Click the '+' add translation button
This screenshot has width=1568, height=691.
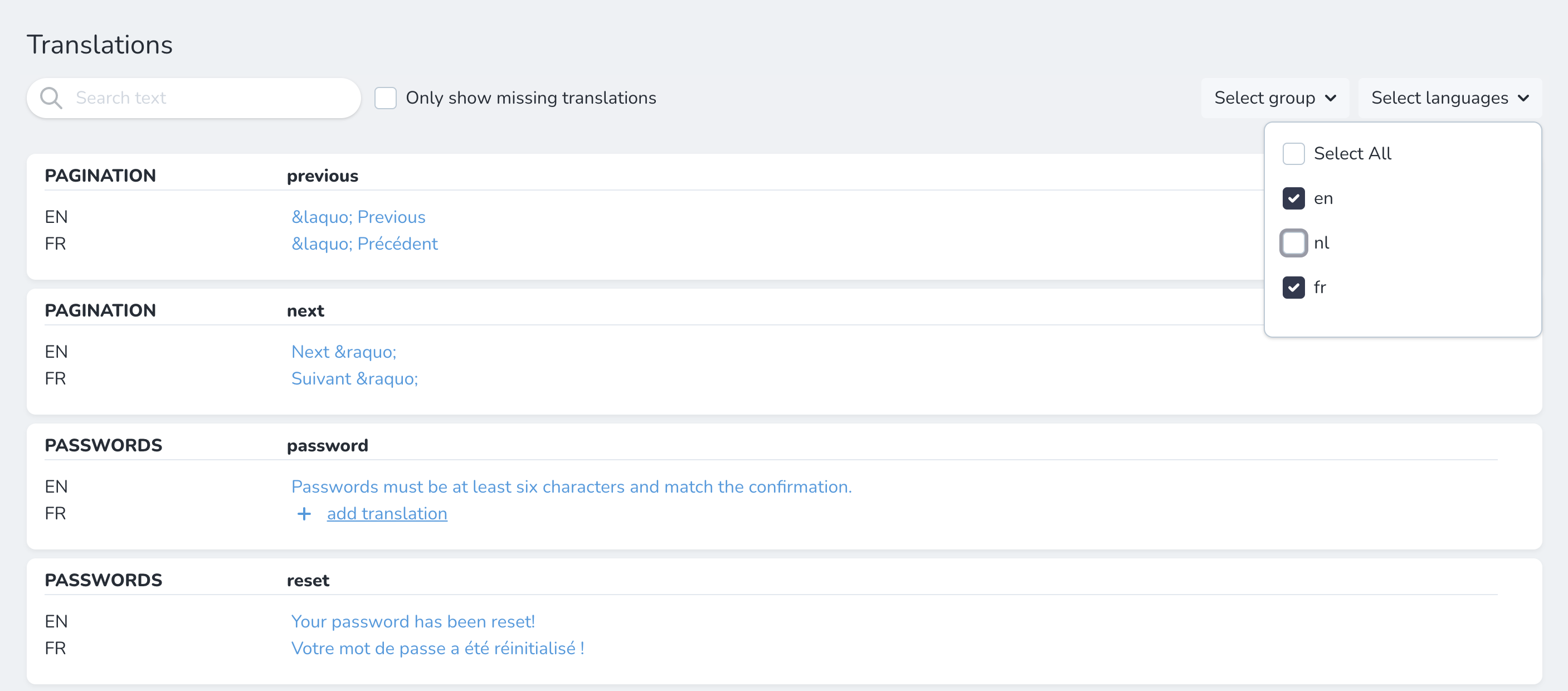coord(302,513)
